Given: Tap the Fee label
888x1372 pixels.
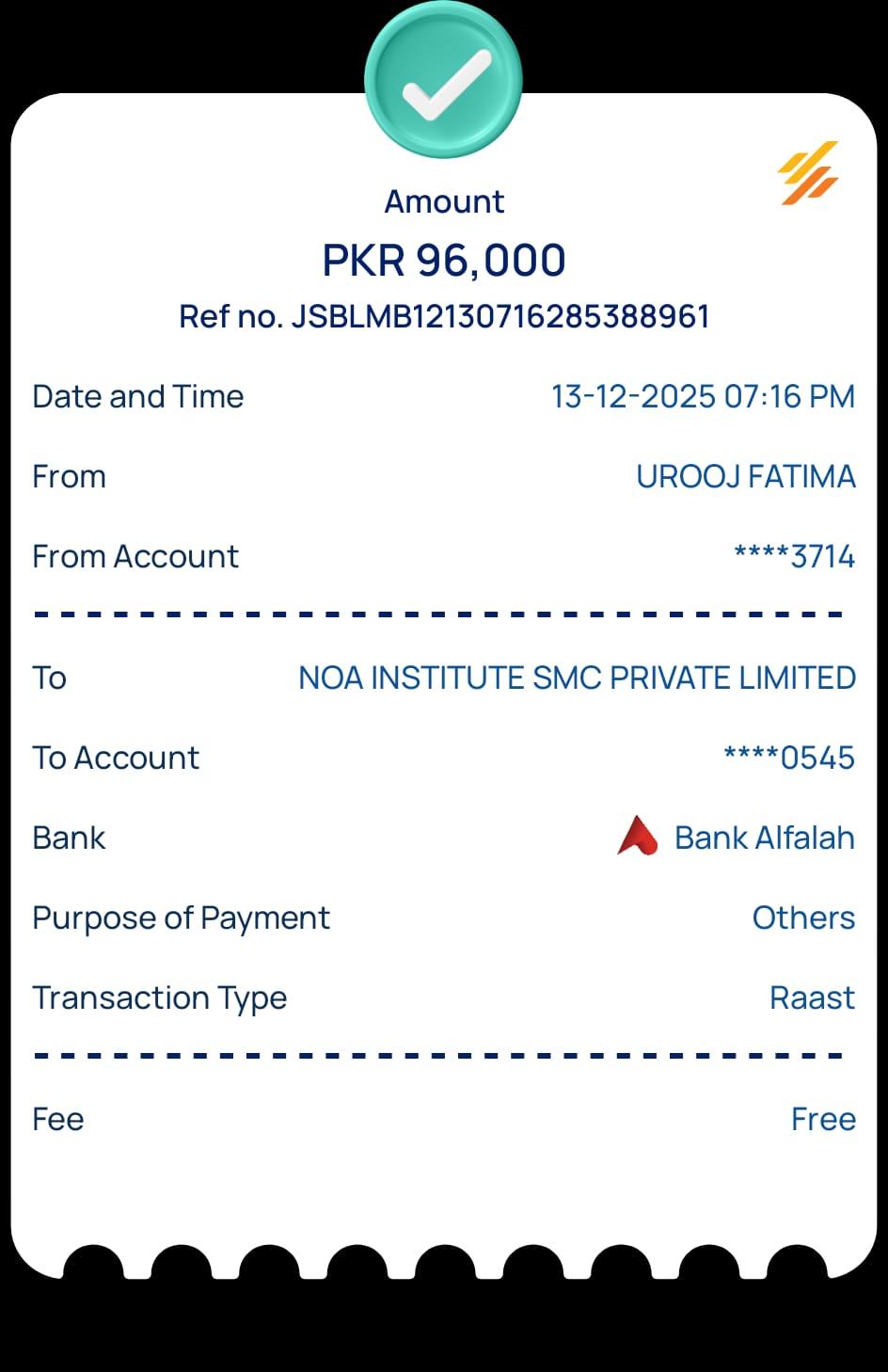Looking at the screenshot, I should pos(58,1119).
